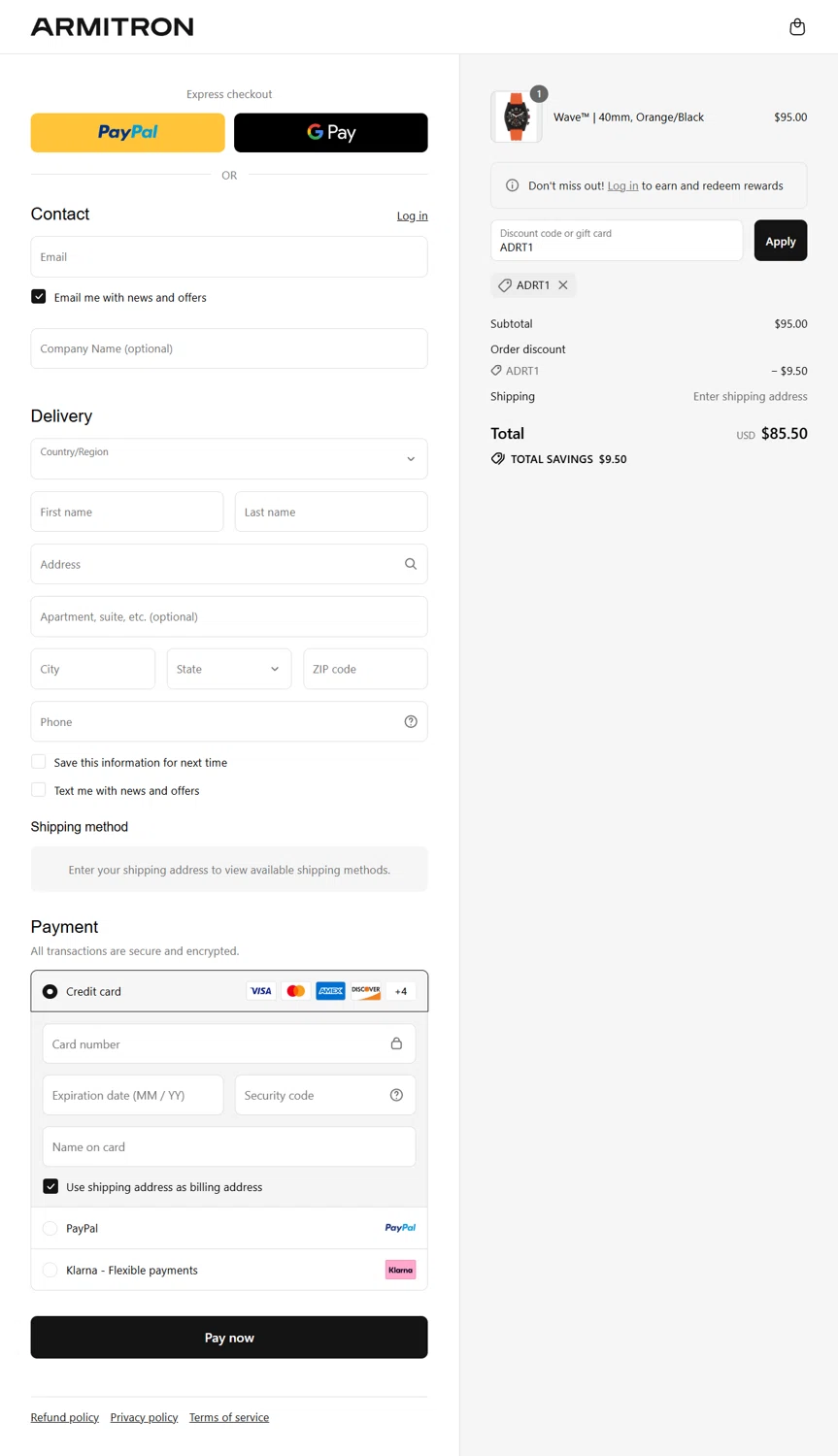Click the First name field
This screenshot has height=1456, width=838.
click(x=127, y=512)
